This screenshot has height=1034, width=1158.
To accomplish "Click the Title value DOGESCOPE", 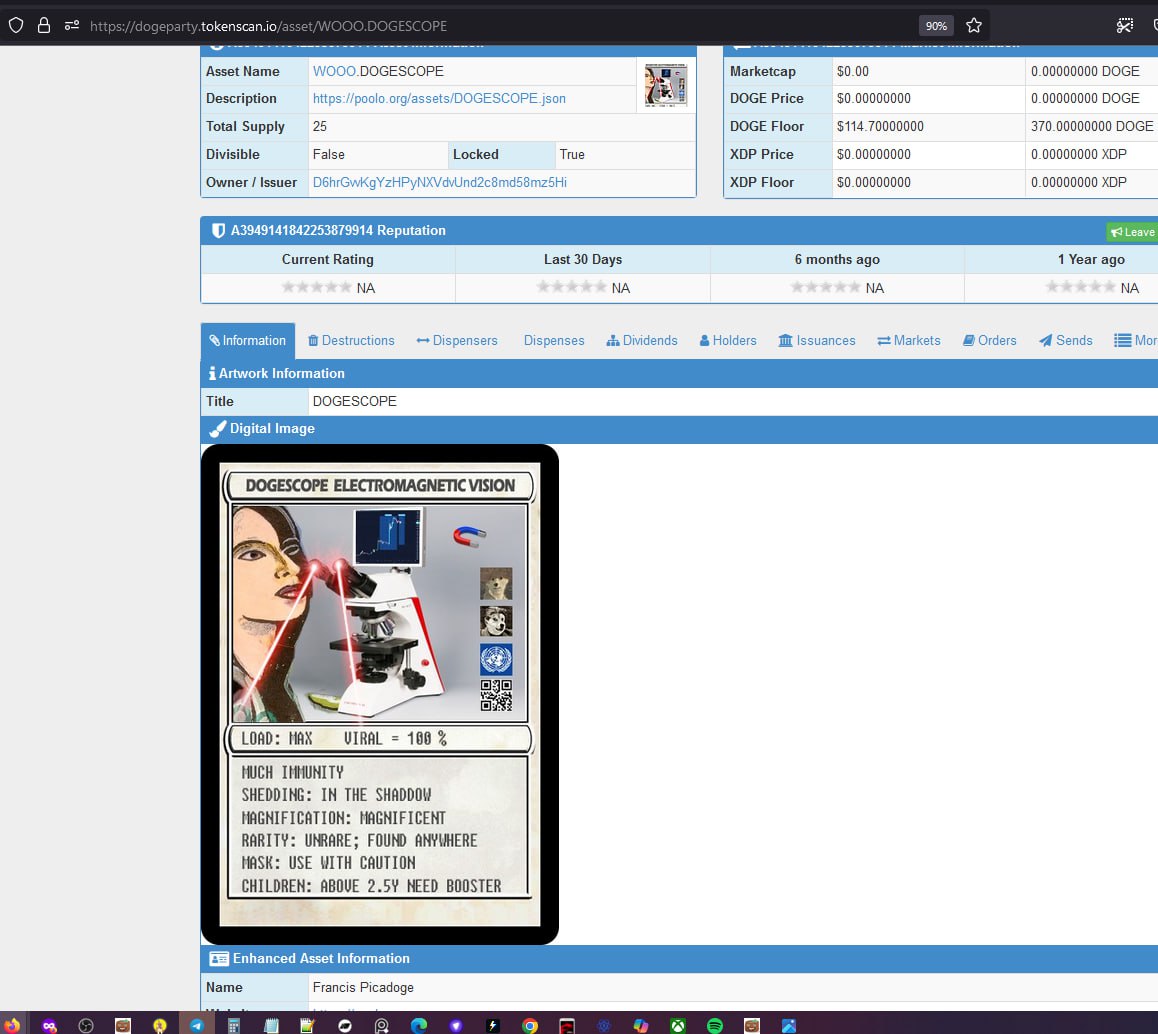I will click(x=354, y=401).
